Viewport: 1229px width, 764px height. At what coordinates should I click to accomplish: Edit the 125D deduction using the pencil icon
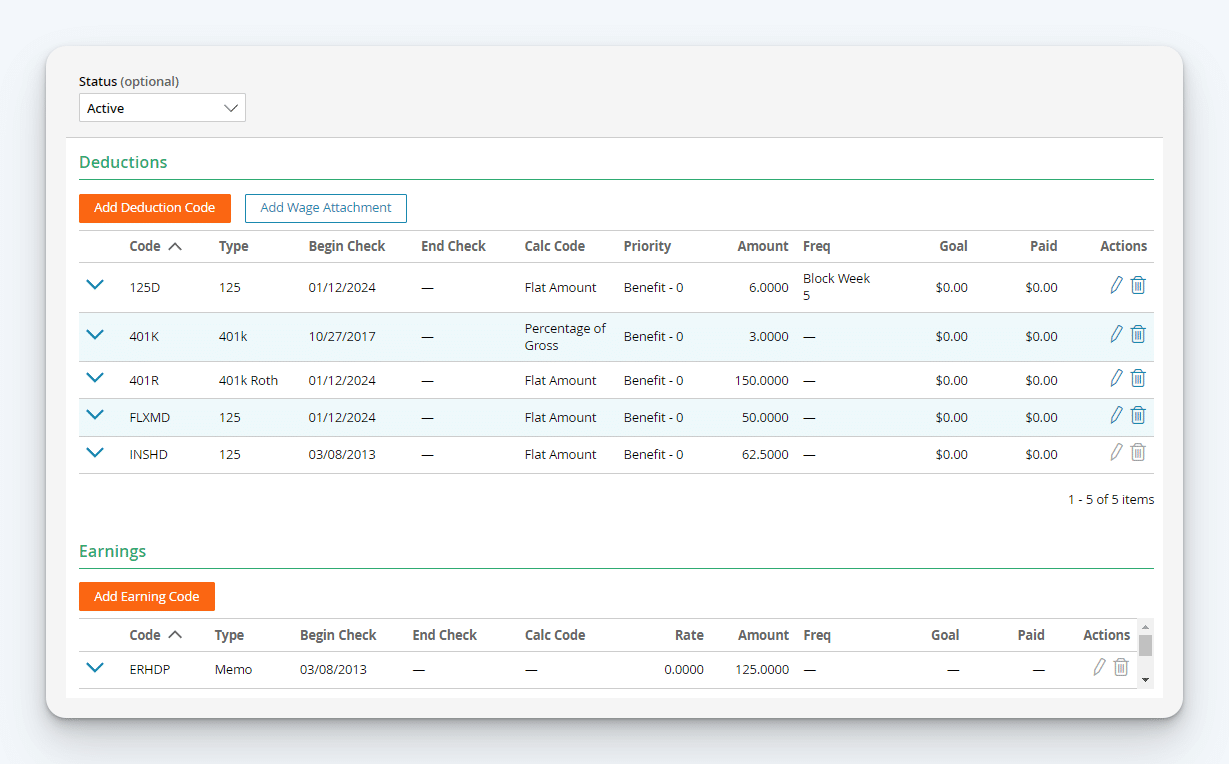pos(1116,285)
